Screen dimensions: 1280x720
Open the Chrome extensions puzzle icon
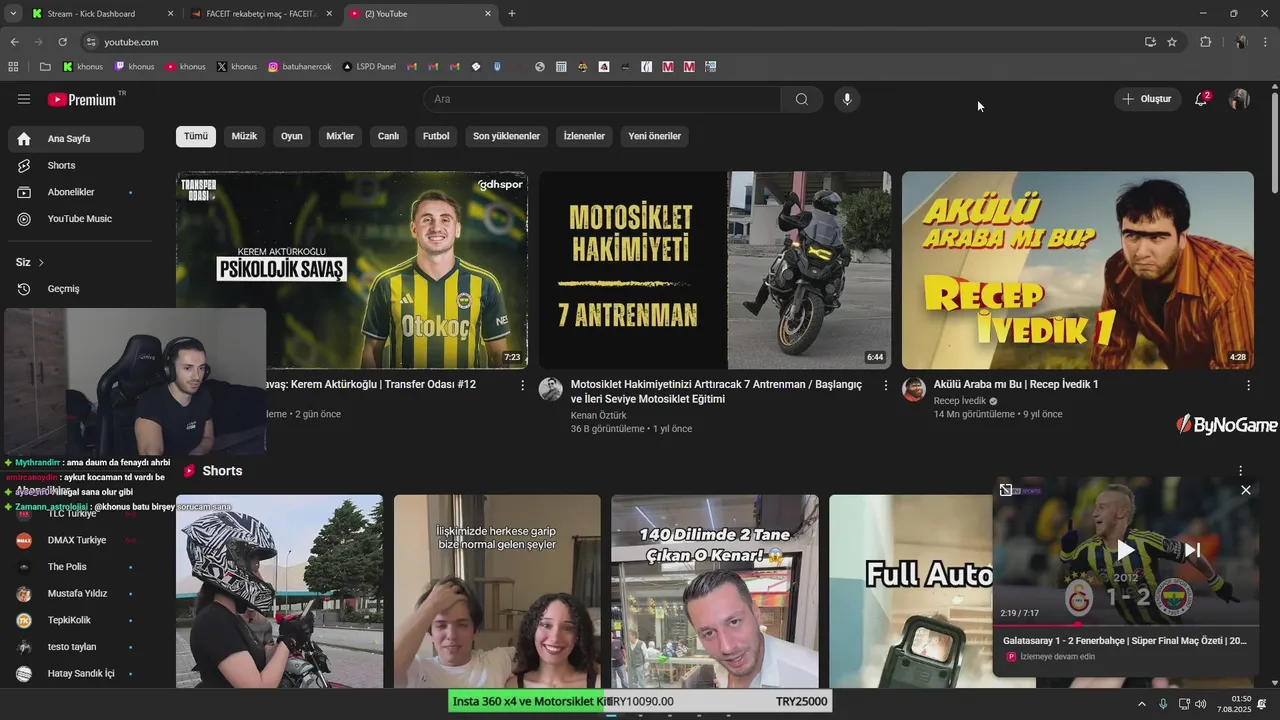[1205, 42]
